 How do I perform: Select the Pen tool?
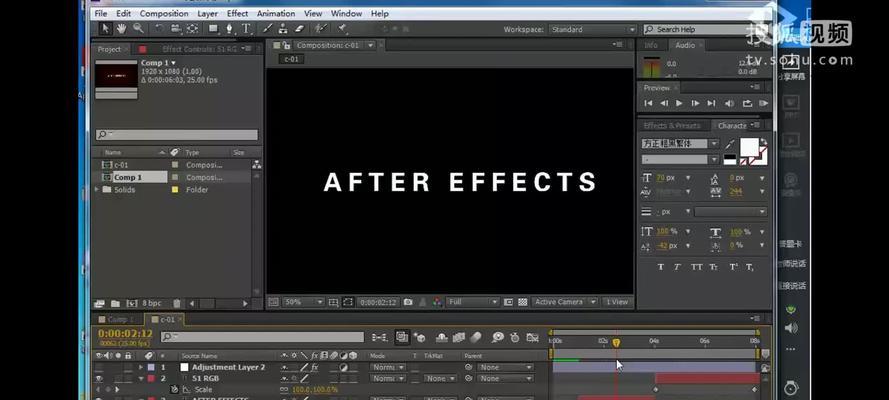(230, 28)
